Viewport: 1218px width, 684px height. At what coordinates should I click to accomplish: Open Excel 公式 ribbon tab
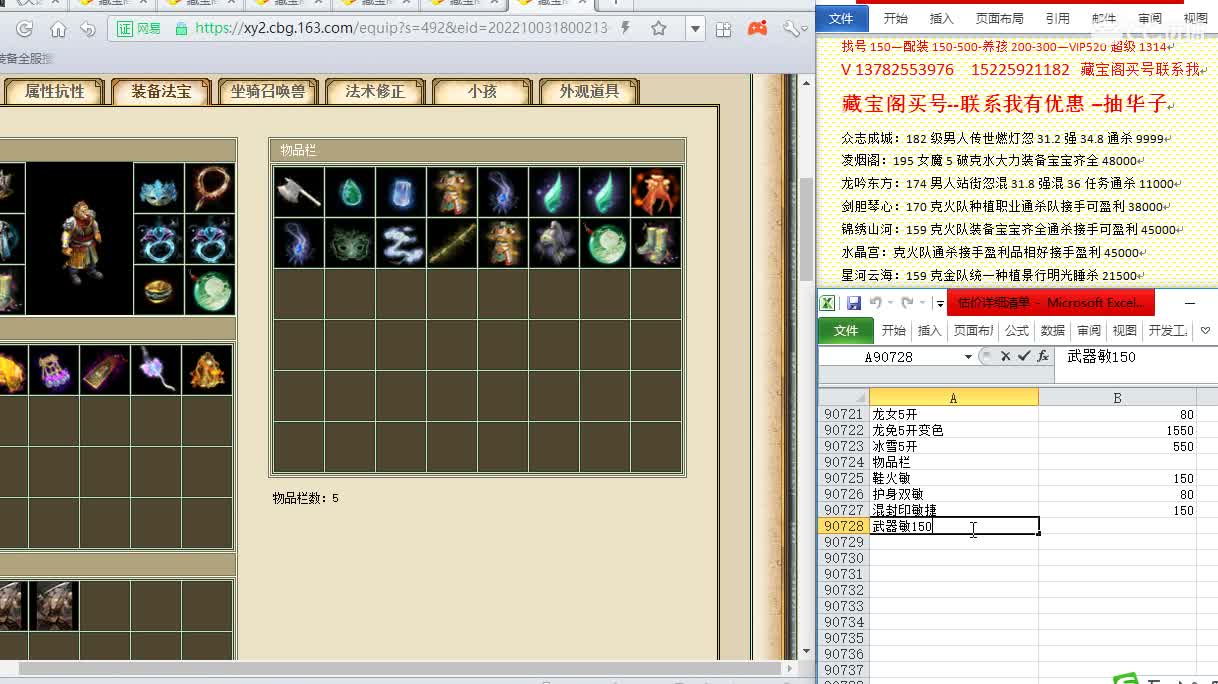[1017, 331]
